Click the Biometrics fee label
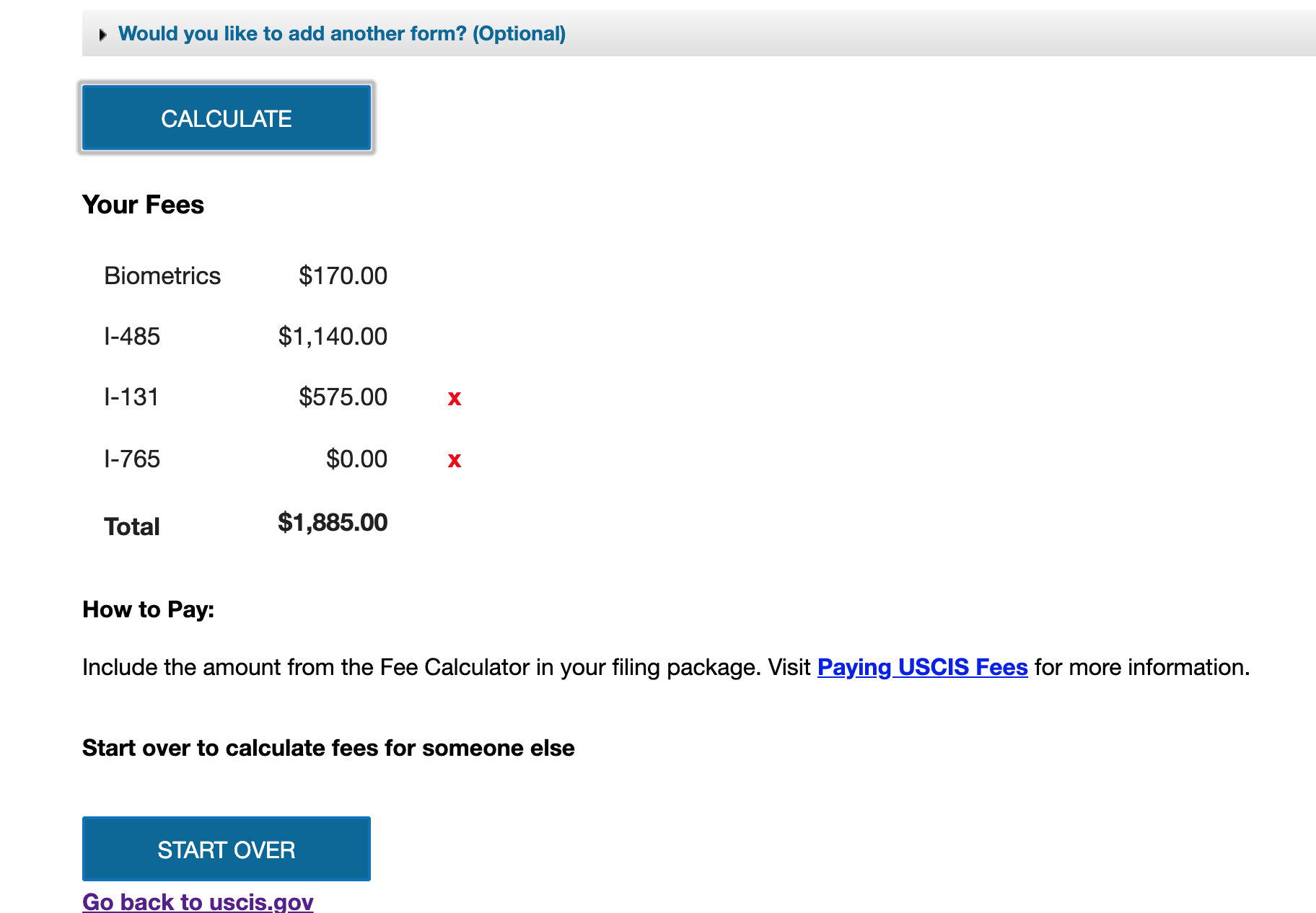1316x913 pixels. [162, 275]
